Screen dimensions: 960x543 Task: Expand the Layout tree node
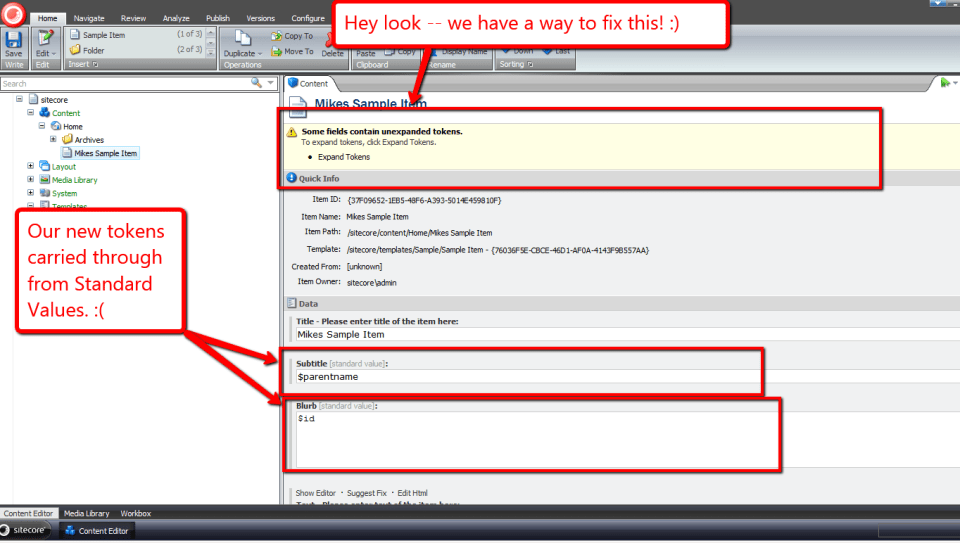(31, 167)
